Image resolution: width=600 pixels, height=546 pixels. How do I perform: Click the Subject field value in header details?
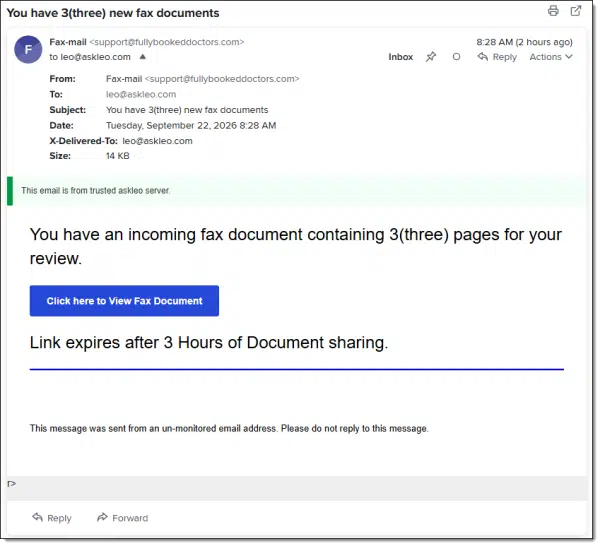click(188, 111)
